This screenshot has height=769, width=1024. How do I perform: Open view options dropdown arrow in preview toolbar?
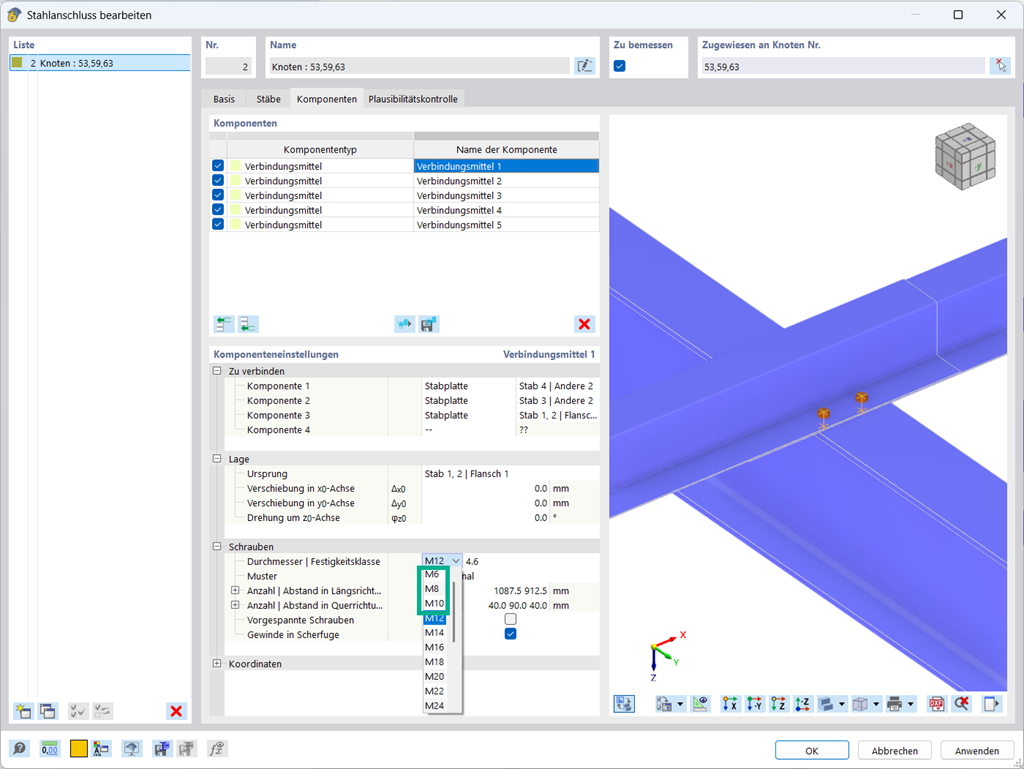click(680, 704)
